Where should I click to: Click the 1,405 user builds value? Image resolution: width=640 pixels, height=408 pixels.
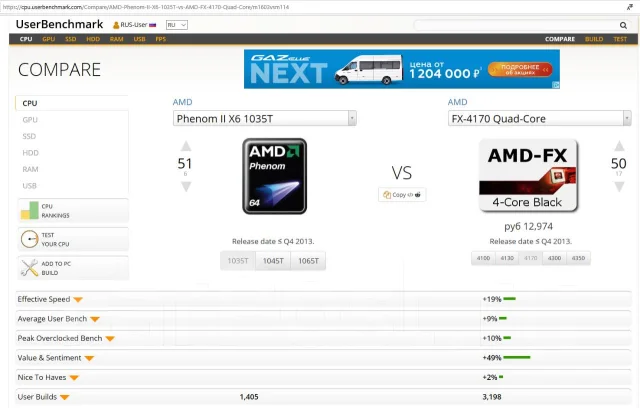point(249,397)
